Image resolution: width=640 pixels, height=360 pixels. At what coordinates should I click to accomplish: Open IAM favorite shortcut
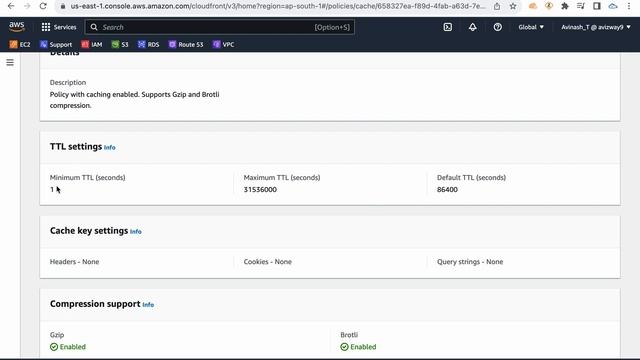click(92, 44)
